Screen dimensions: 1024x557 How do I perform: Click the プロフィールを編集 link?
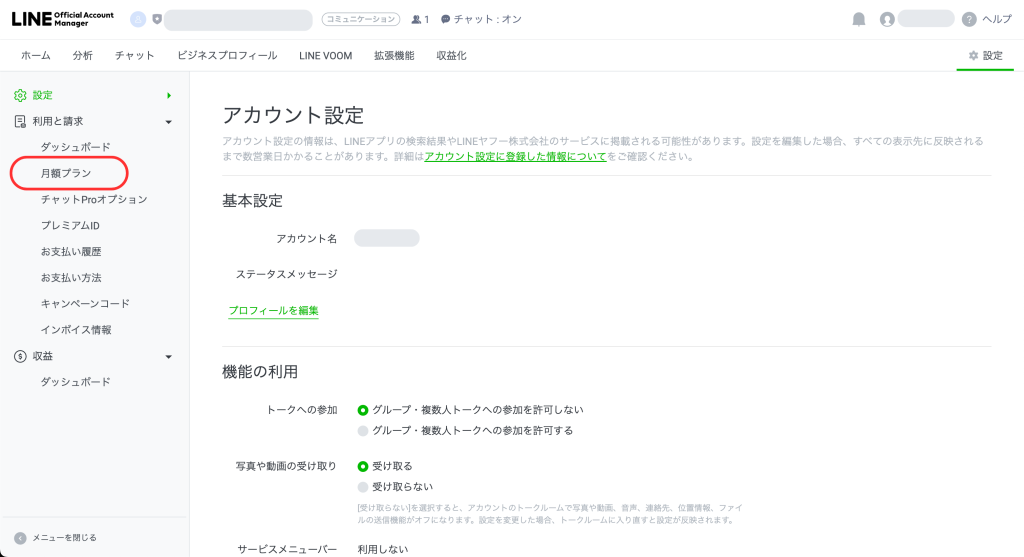tap(273, 311)
